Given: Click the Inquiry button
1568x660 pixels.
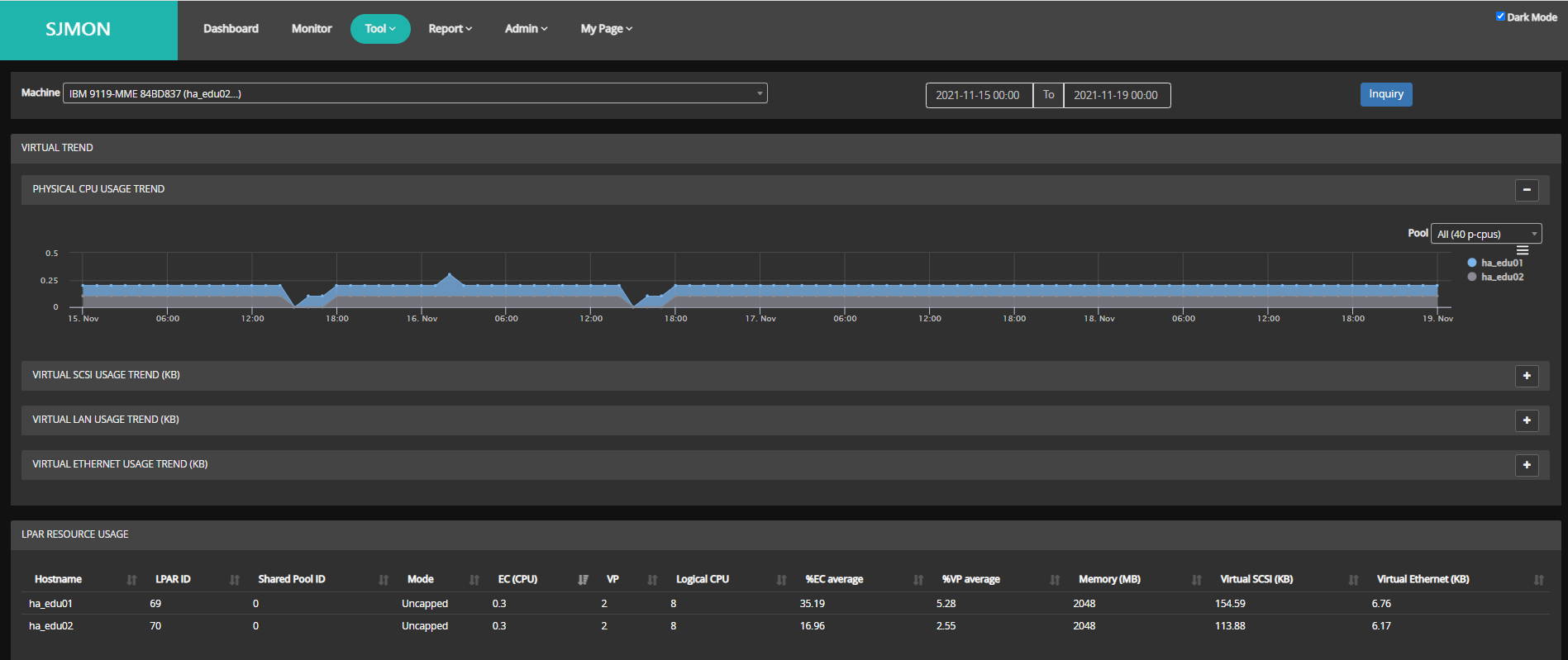Looking at the screenshot, I should 1385,94.
